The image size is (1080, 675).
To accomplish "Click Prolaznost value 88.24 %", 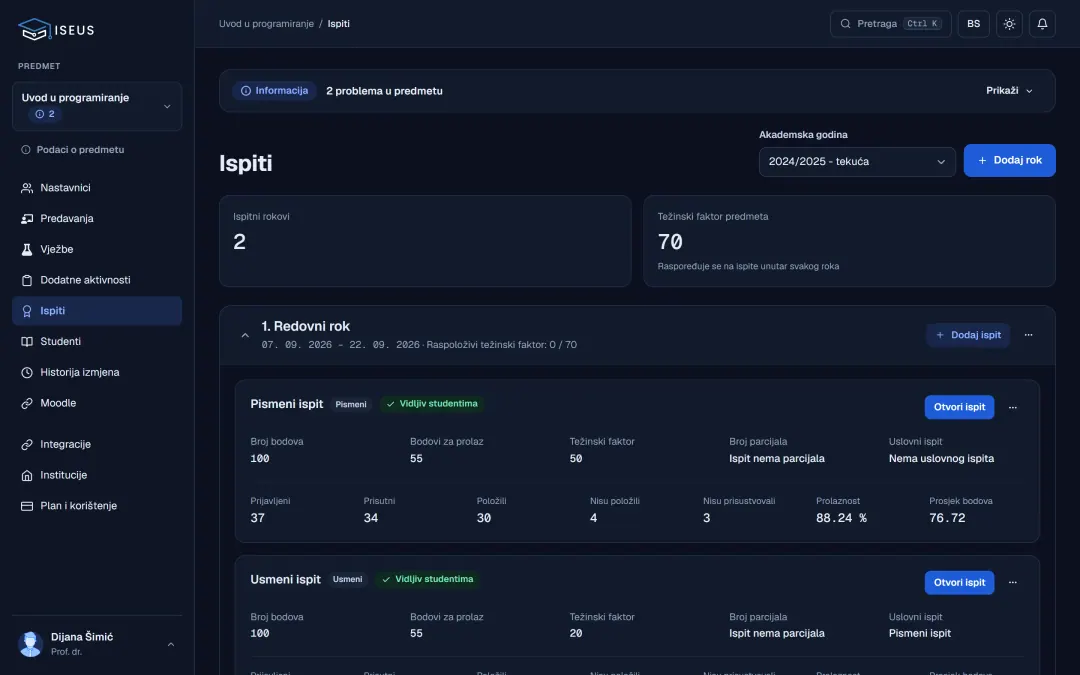I will click(841, 518).
